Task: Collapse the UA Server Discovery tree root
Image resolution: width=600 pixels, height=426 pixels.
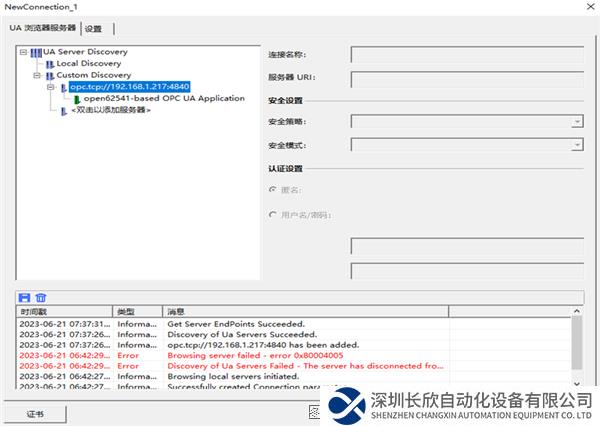Action: 23,51
